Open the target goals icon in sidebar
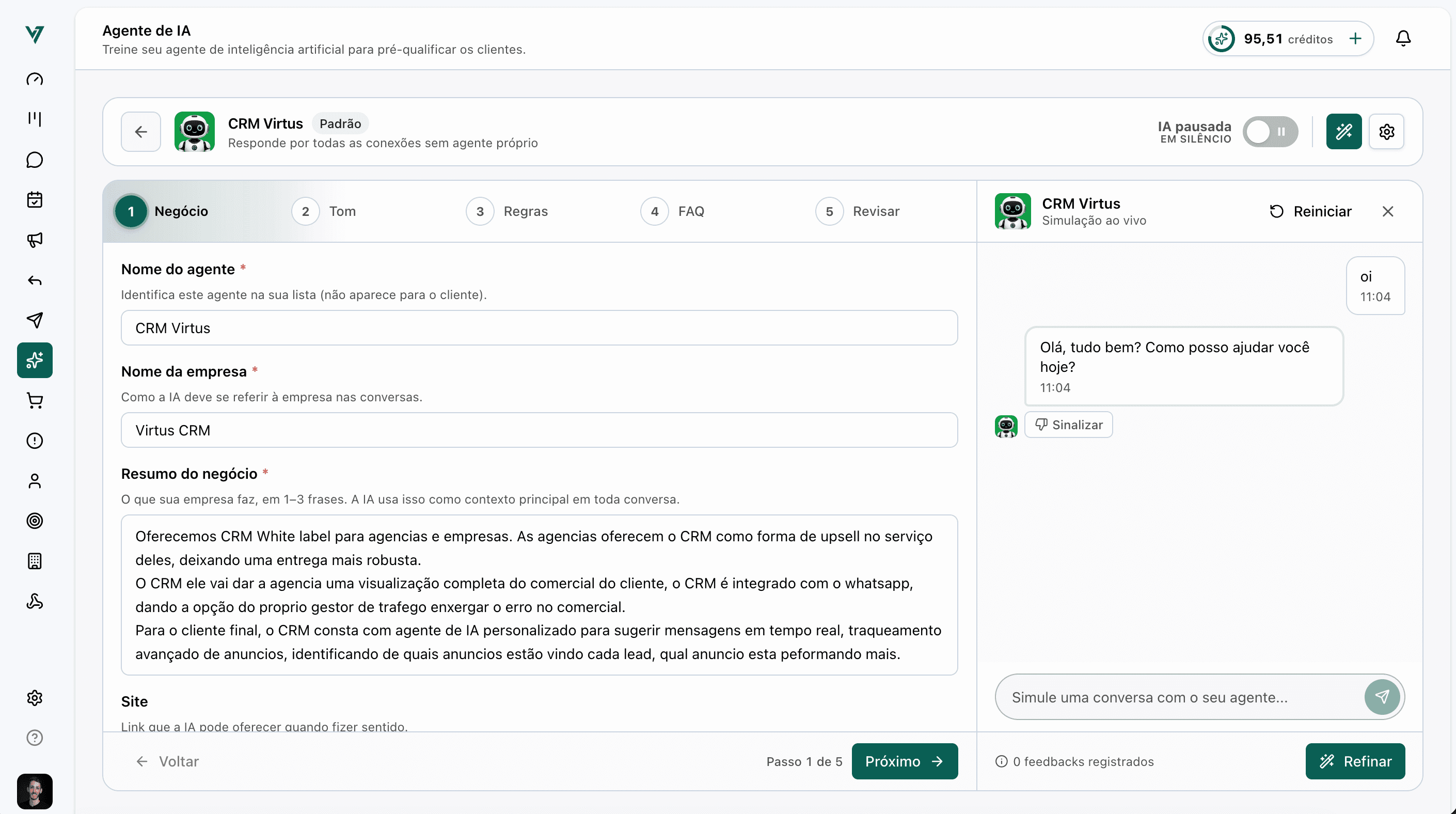Viewport: 1456px width, 814px height. (x=35, y=521)
